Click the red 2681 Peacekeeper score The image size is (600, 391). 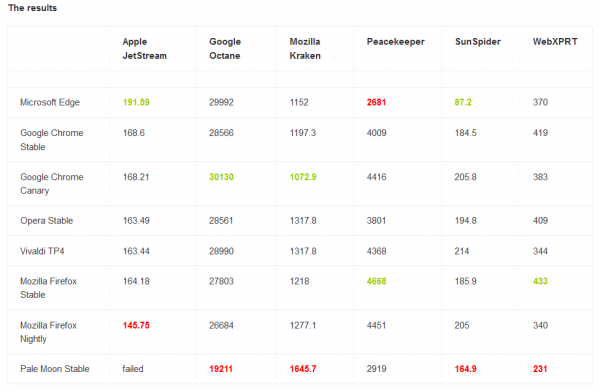tap(376, 103)
